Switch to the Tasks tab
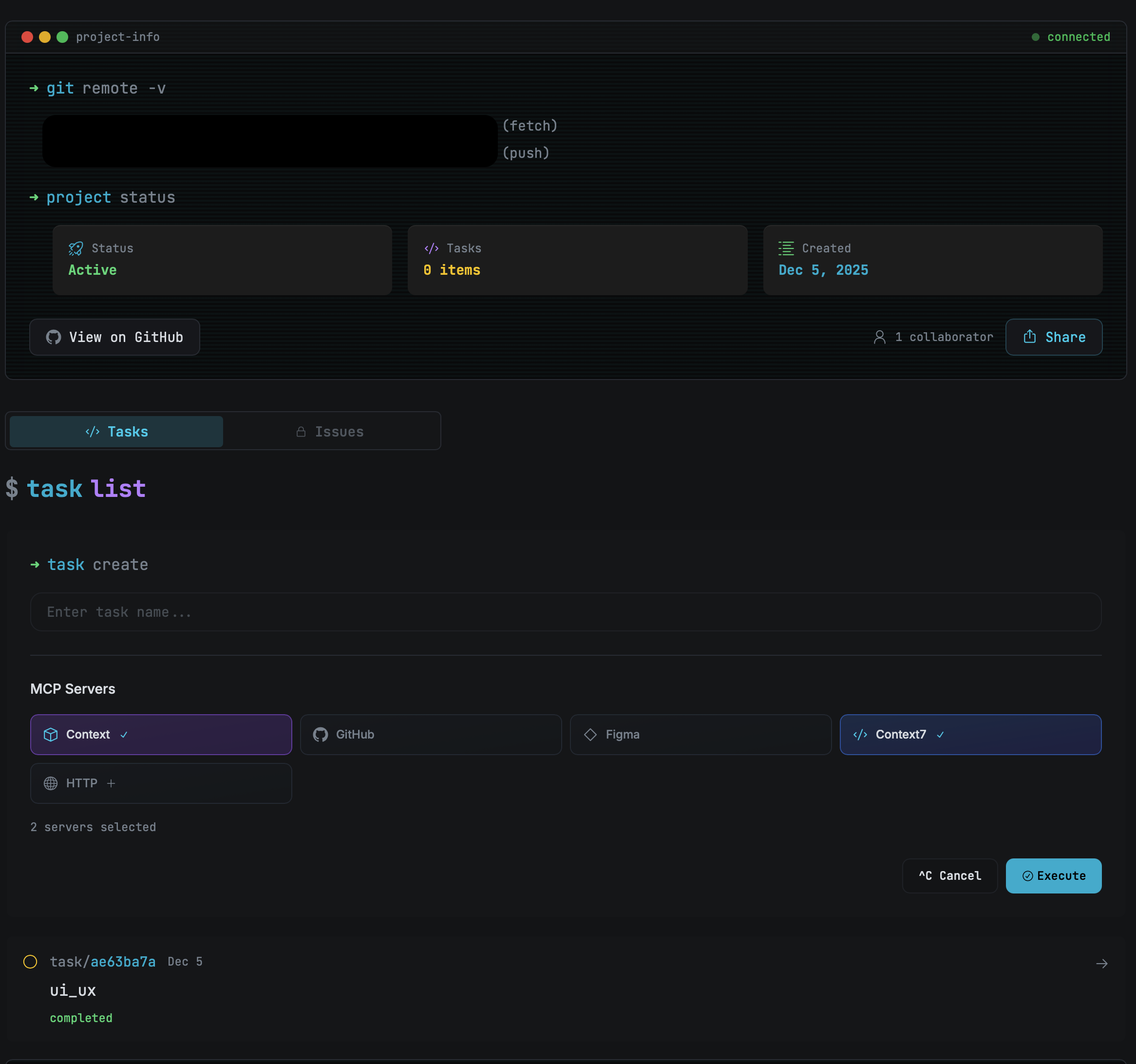The height and width of the screenshot is (1064, 1136). click(x=116, y=432)
